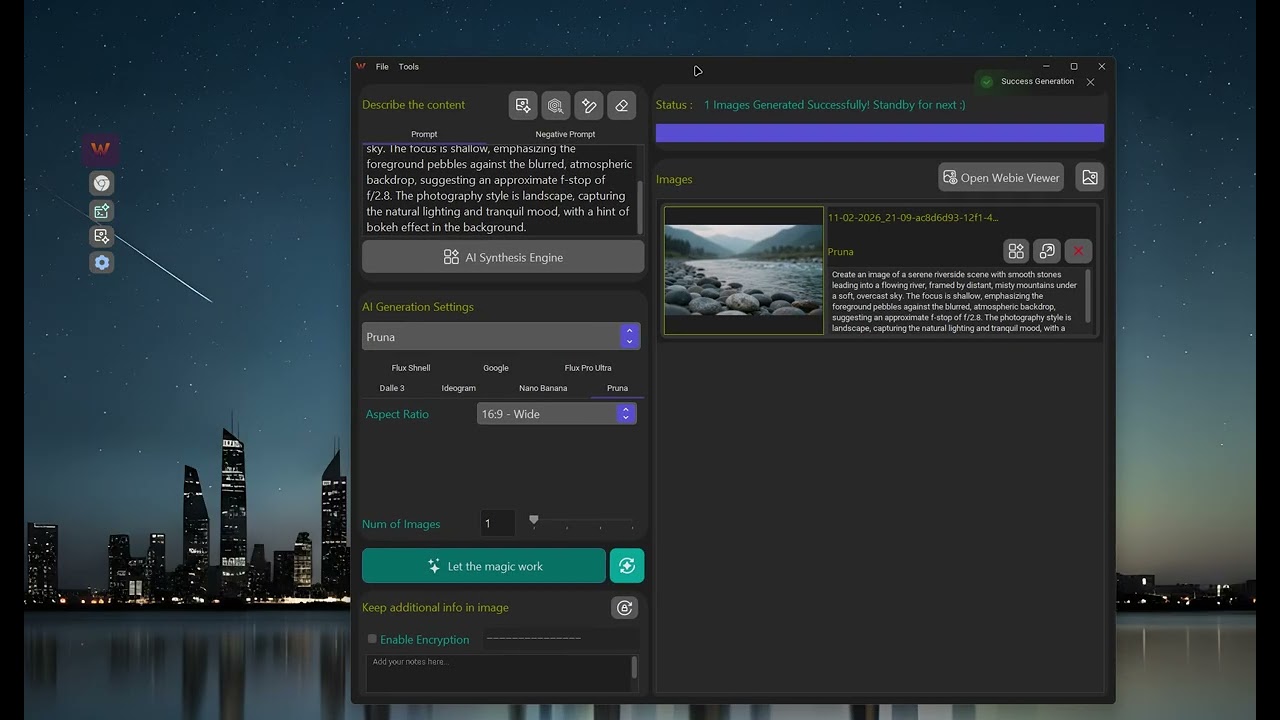1280x720 pixels.
Task: Click the Num of Images label
Action: 401,524
